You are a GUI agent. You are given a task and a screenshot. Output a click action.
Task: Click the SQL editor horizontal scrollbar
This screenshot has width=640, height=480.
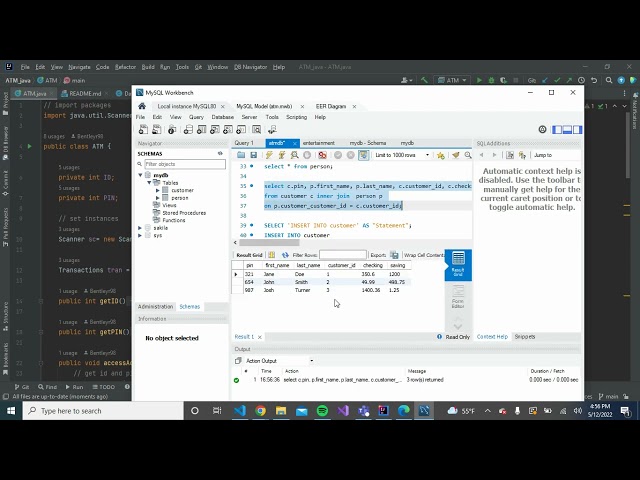[269, 242]
